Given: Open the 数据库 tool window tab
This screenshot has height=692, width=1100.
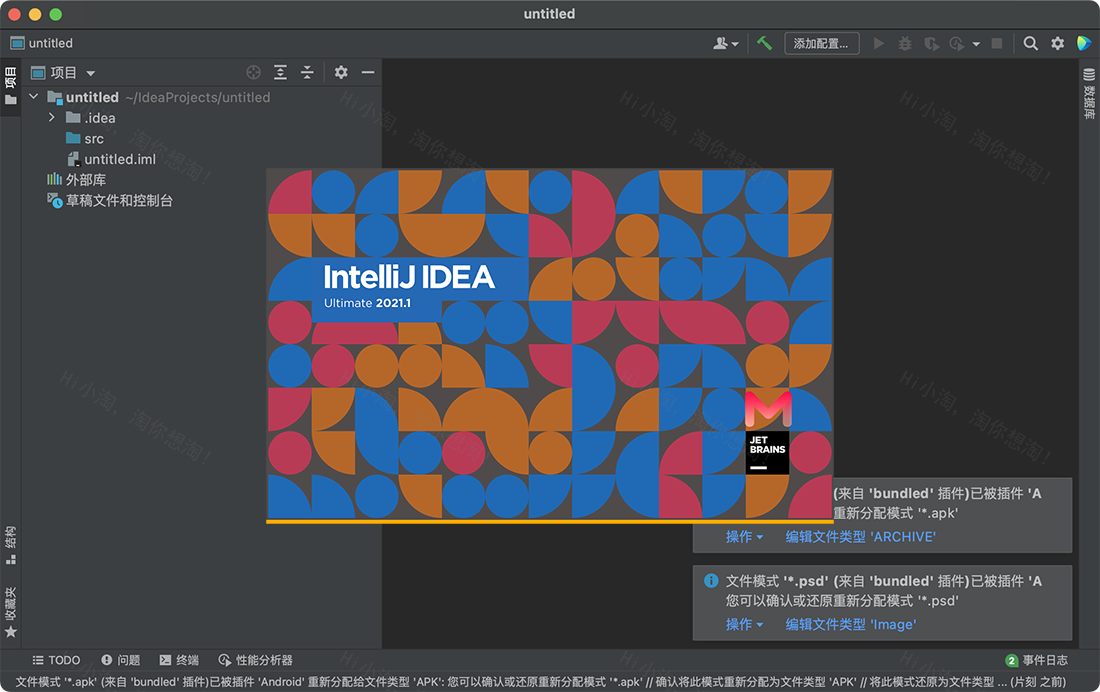Looking at the screenshot, I should pos(1089,93).
